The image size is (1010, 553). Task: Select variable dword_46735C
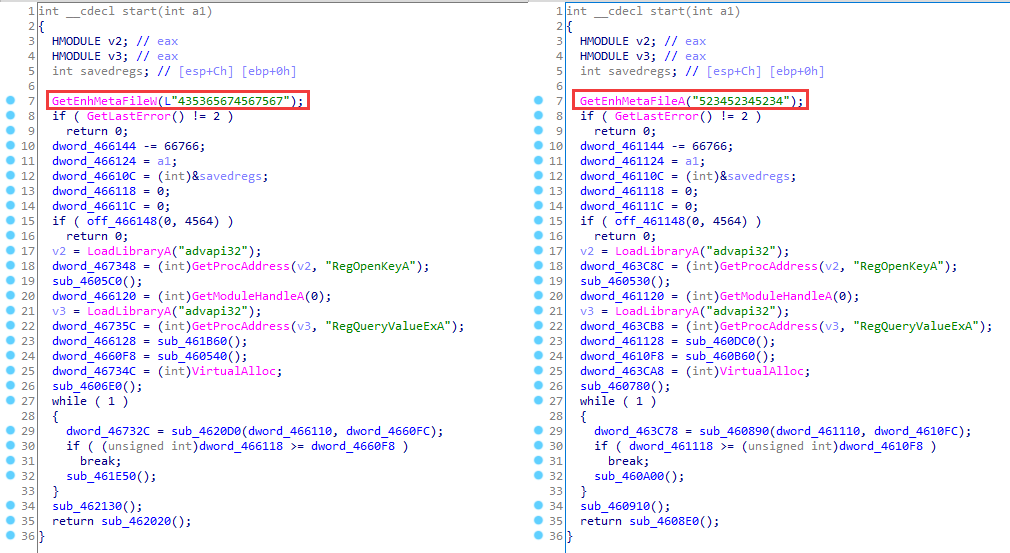[94, 326]
